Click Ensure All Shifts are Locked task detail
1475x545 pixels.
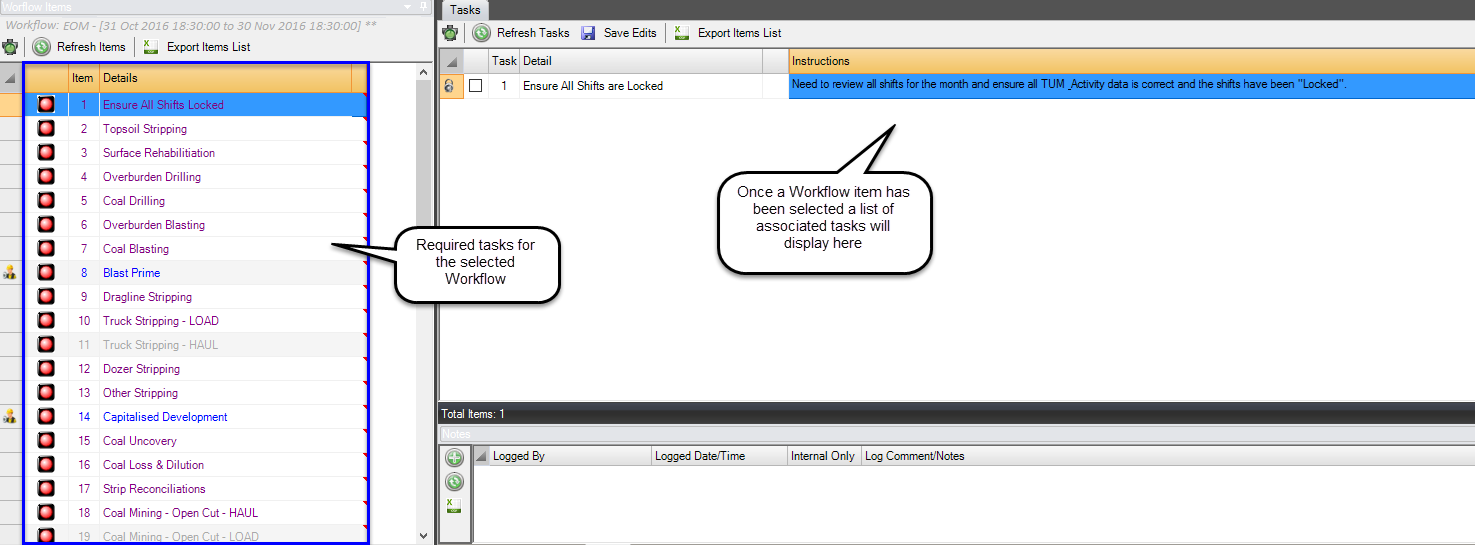pyautogui.click(x=593, y=86)
